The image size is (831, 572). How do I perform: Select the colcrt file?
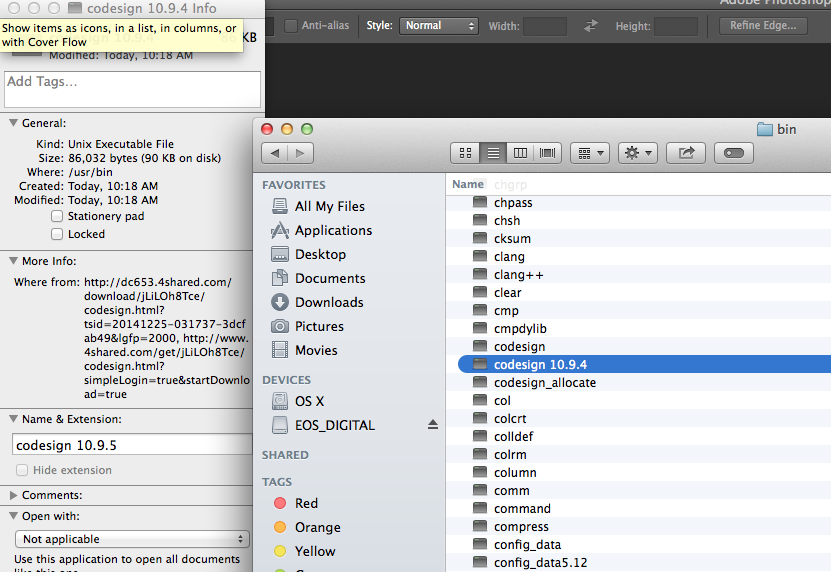[638, 419]
